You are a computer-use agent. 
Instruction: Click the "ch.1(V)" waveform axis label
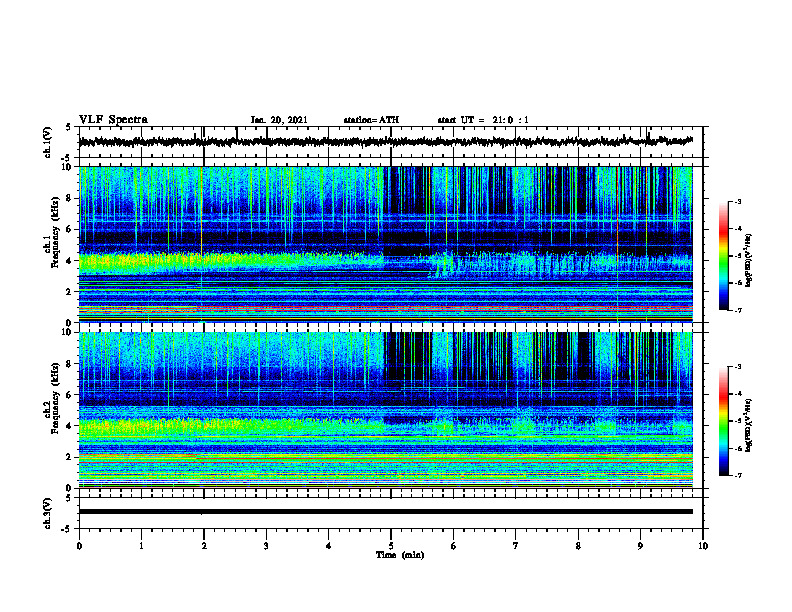pos(48,142)
